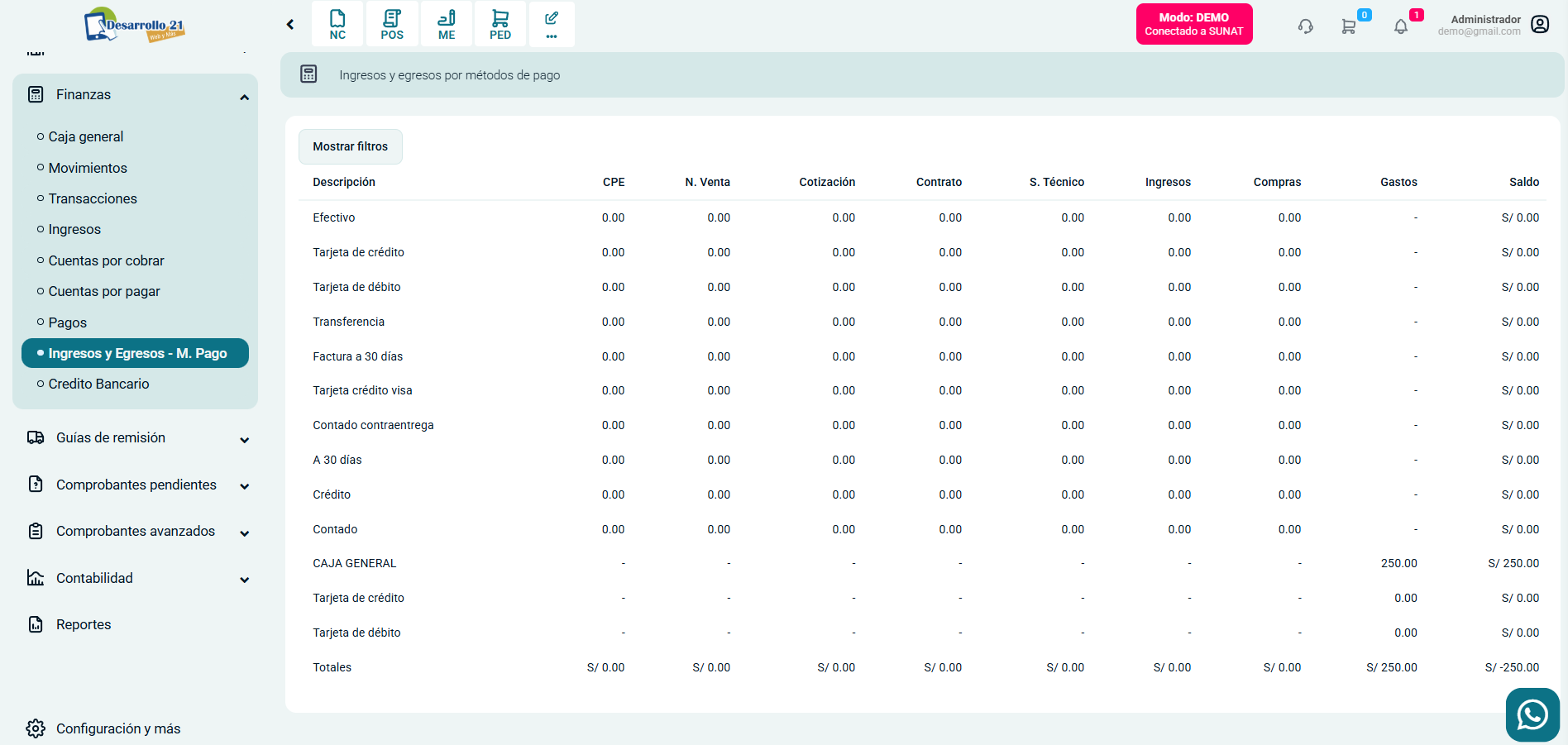Open Configuración y más settings
This screenshot has height=745, width=1568.
point(117,728)
